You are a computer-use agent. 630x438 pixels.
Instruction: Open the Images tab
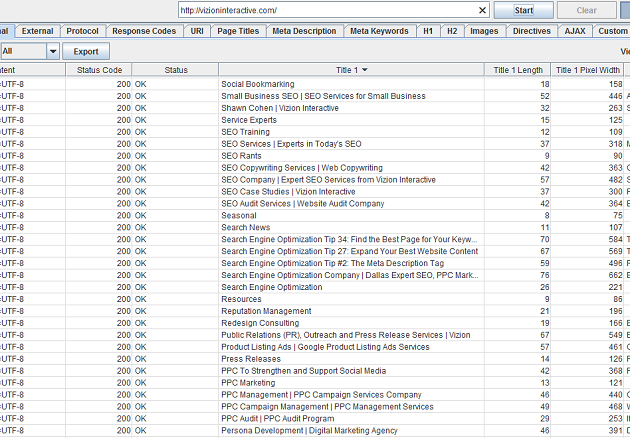point(484,31)
